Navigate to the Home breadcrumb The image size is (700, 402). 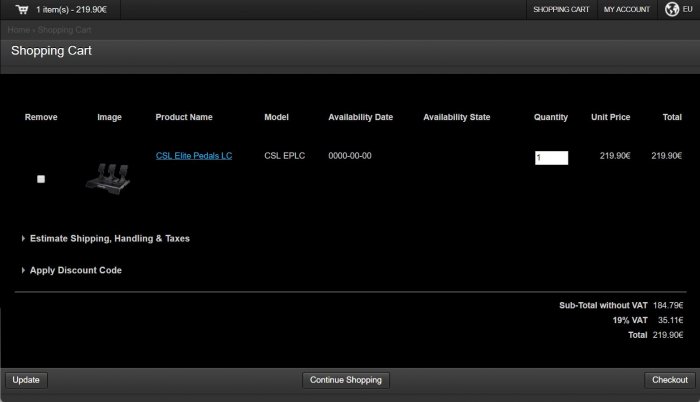tap(18, 29)
